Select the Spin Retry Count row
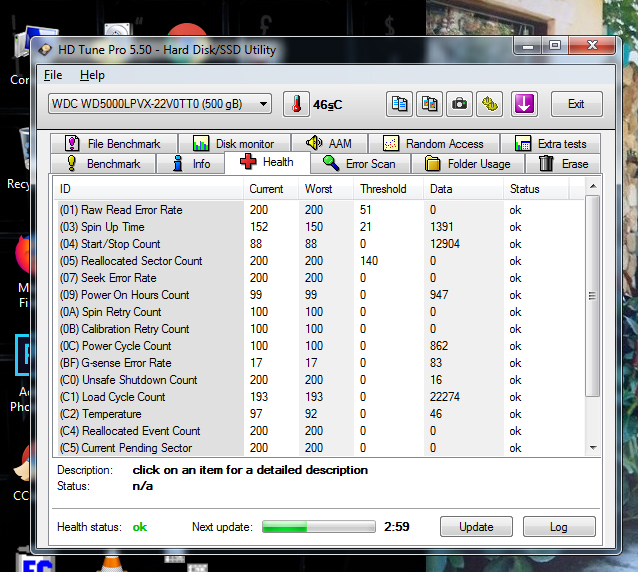 tap(319, 312)
